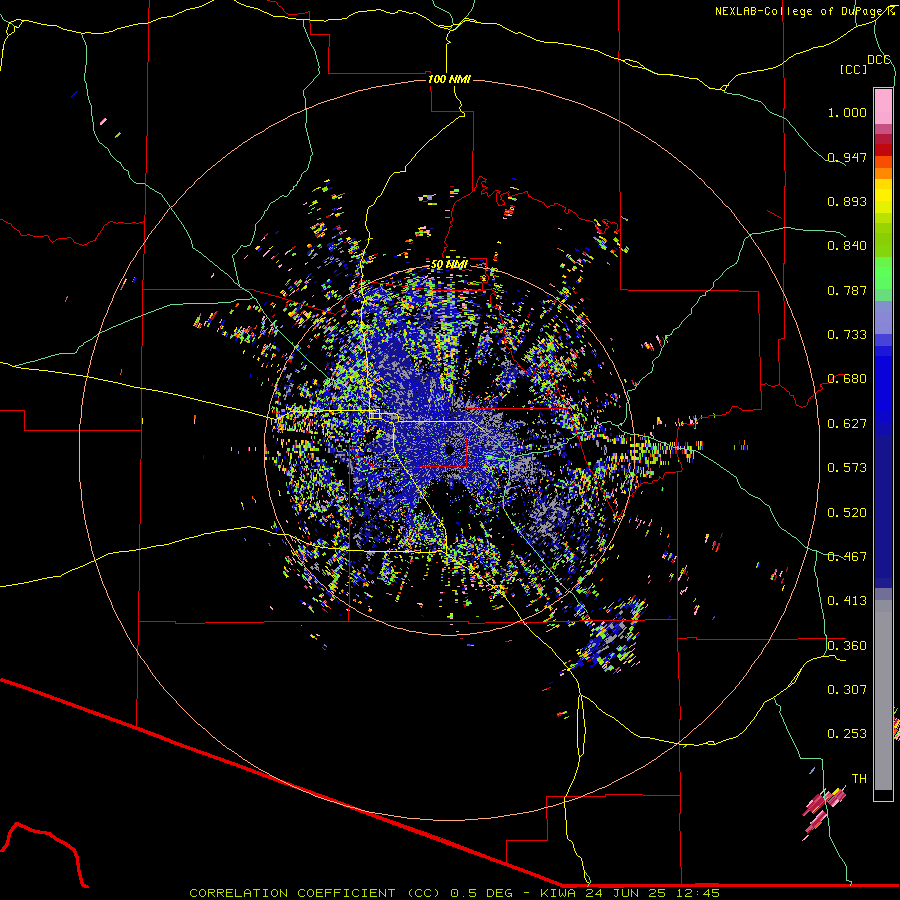Click the TH threshold label on legend
Viewport: 900px width, 900px height.
(x=859, y=779)
